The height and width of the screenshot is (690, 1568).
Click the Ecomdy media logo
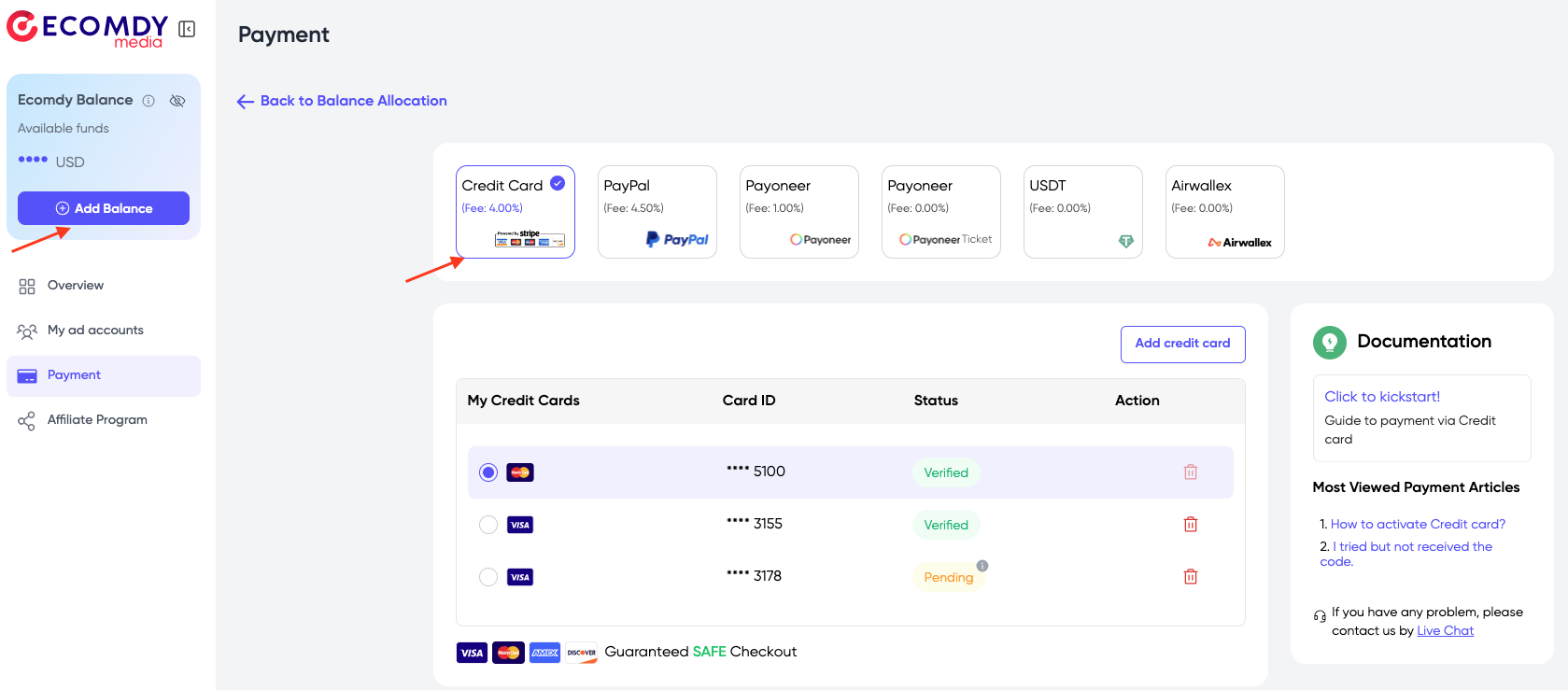(x=88, y=29)
